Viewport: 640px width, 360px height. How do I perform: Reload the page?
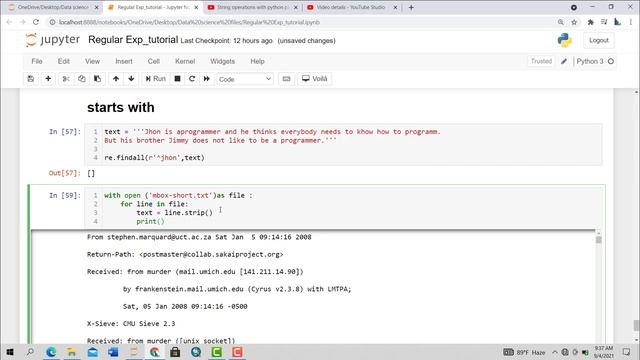pos(36,22)
